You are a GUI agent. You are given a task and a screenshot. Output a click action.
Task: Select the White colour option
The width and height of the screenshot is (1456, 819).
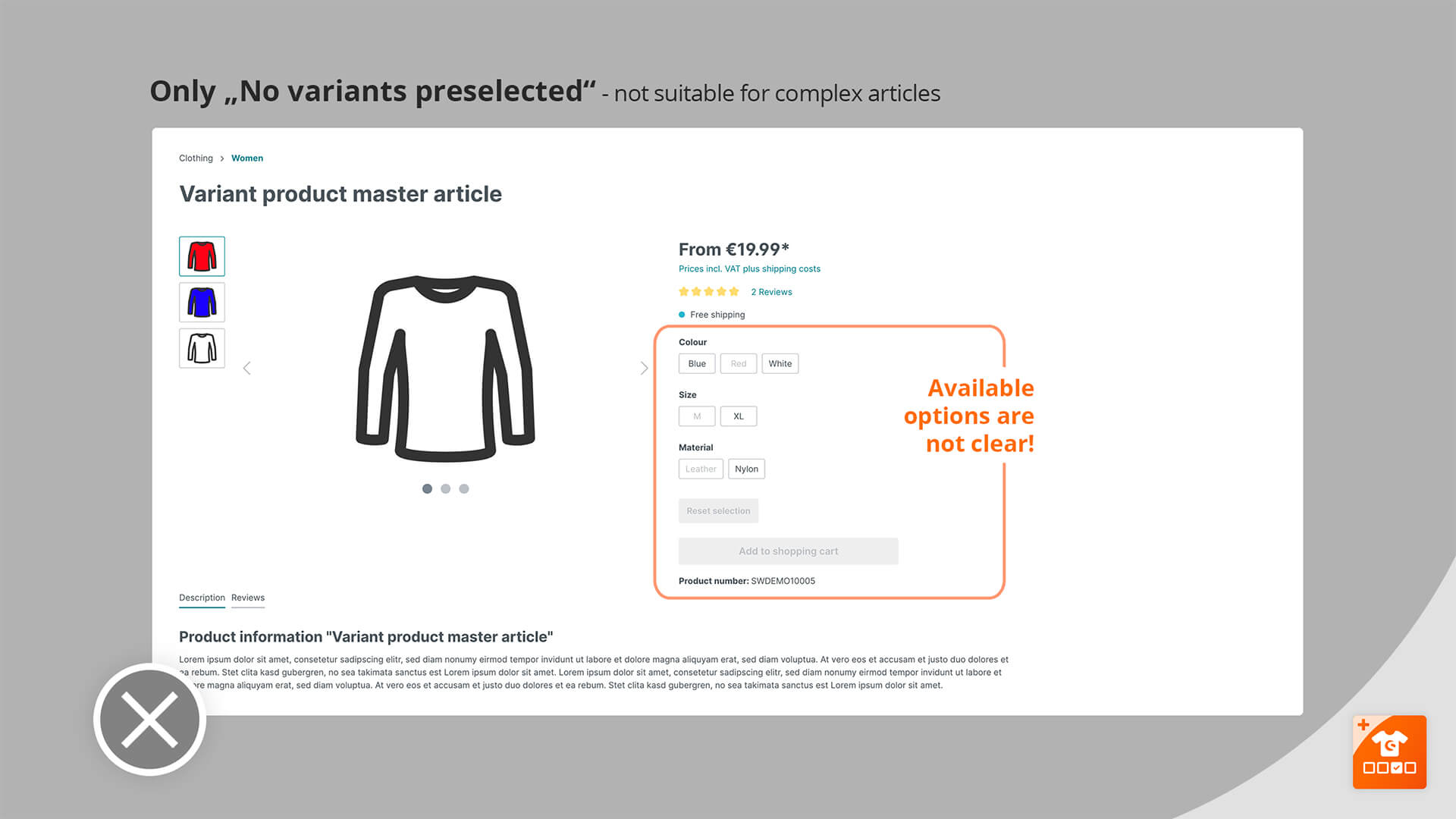pos(780,363)
